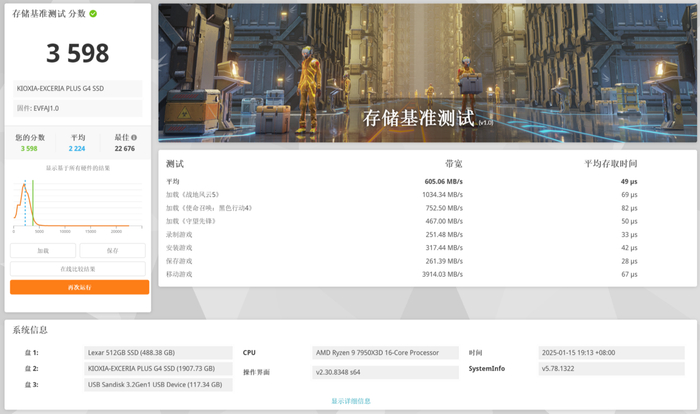700x414 pixels.
Task: Click the info icon beside 最佳
Action: pyautogui.click(x=134, y=138)
